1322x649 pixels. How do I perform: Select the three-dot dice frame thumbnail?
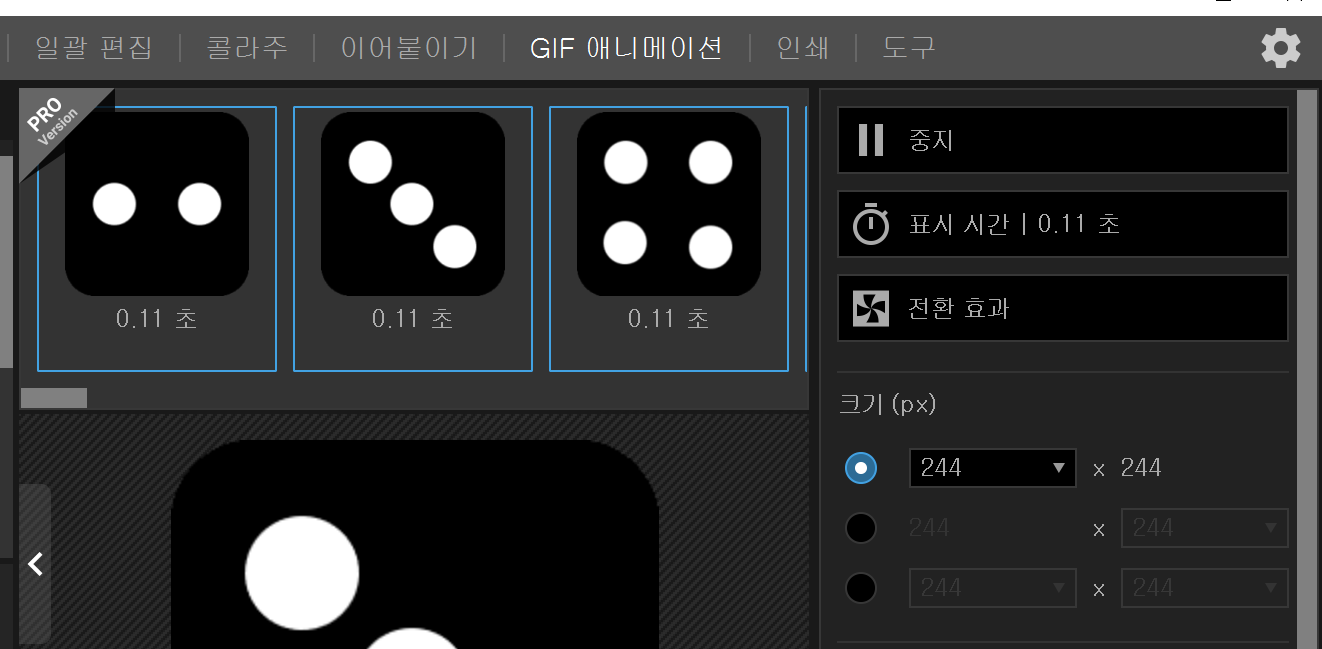tap(413, 239)
